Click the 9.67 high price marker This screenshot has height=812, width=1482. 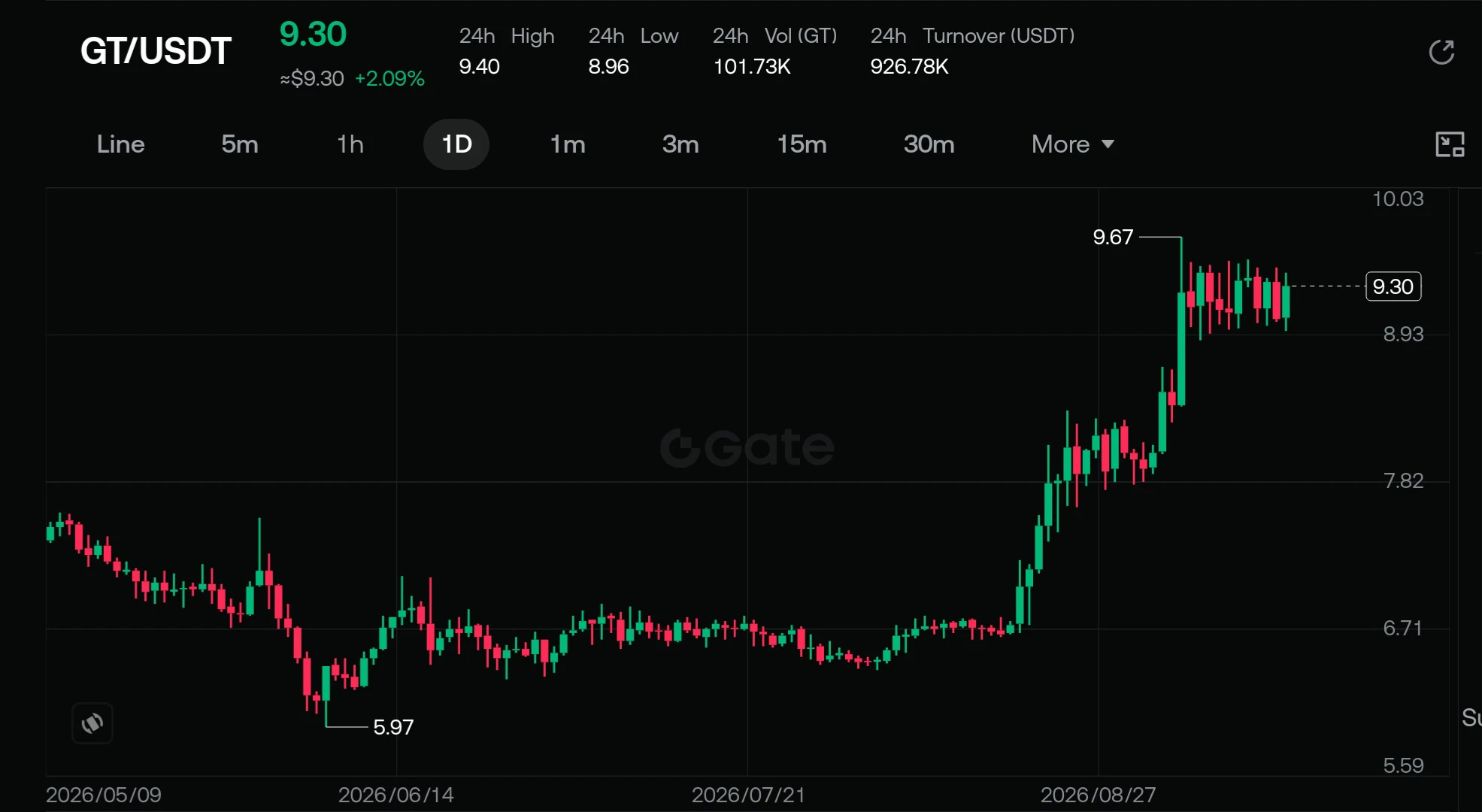tap(1113, 237)
